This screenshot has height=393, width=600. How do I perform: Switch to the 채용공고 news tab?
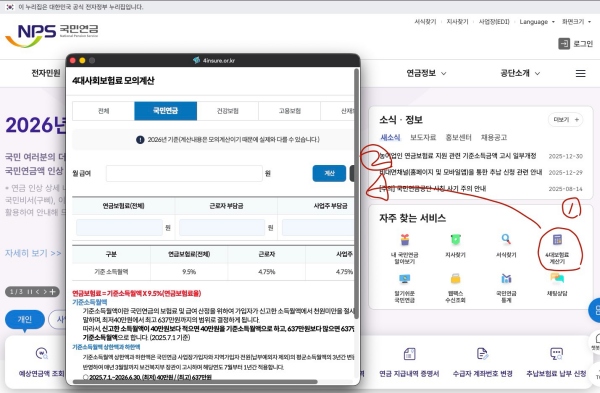(x=494, y=137)
